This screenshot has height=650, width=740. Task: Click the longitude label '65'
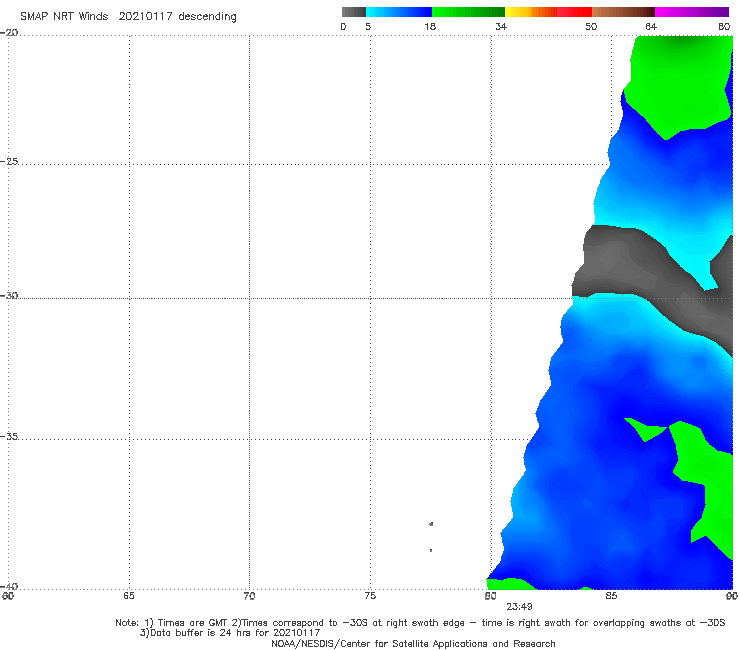(129, 596)
